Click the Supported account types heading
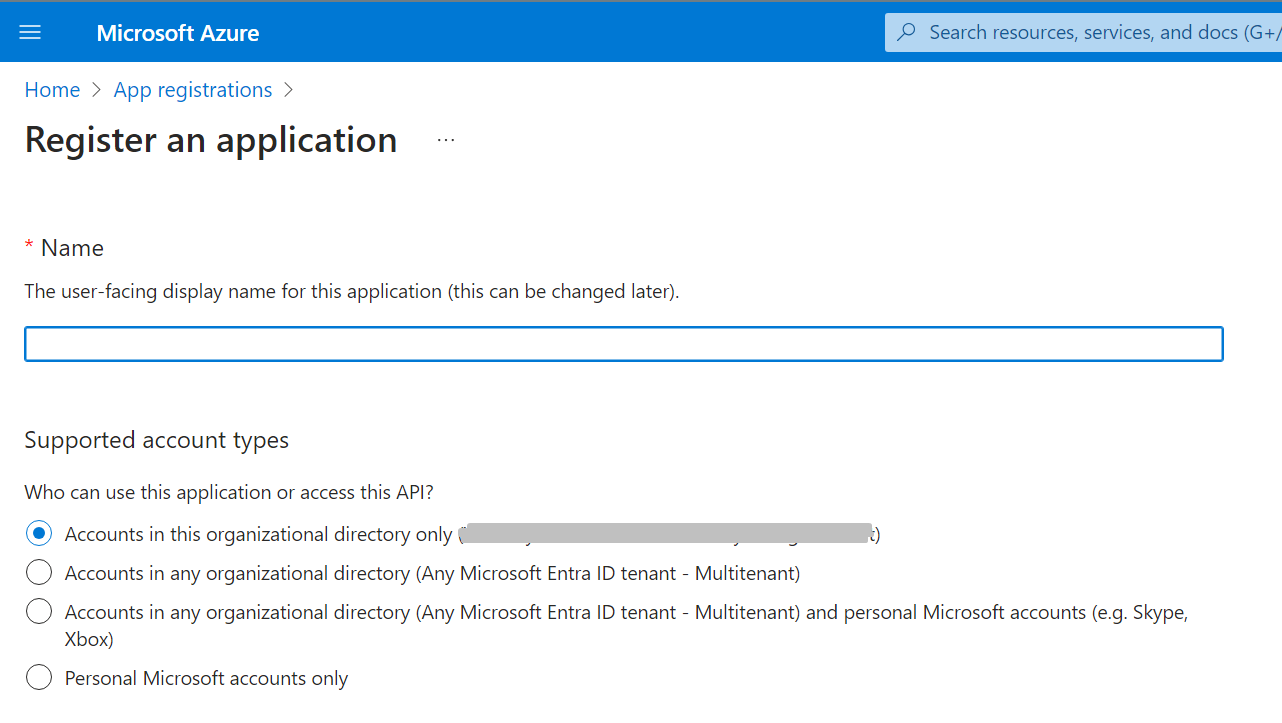Screen dimensions: 1282x723 click(x=156, y=440)
